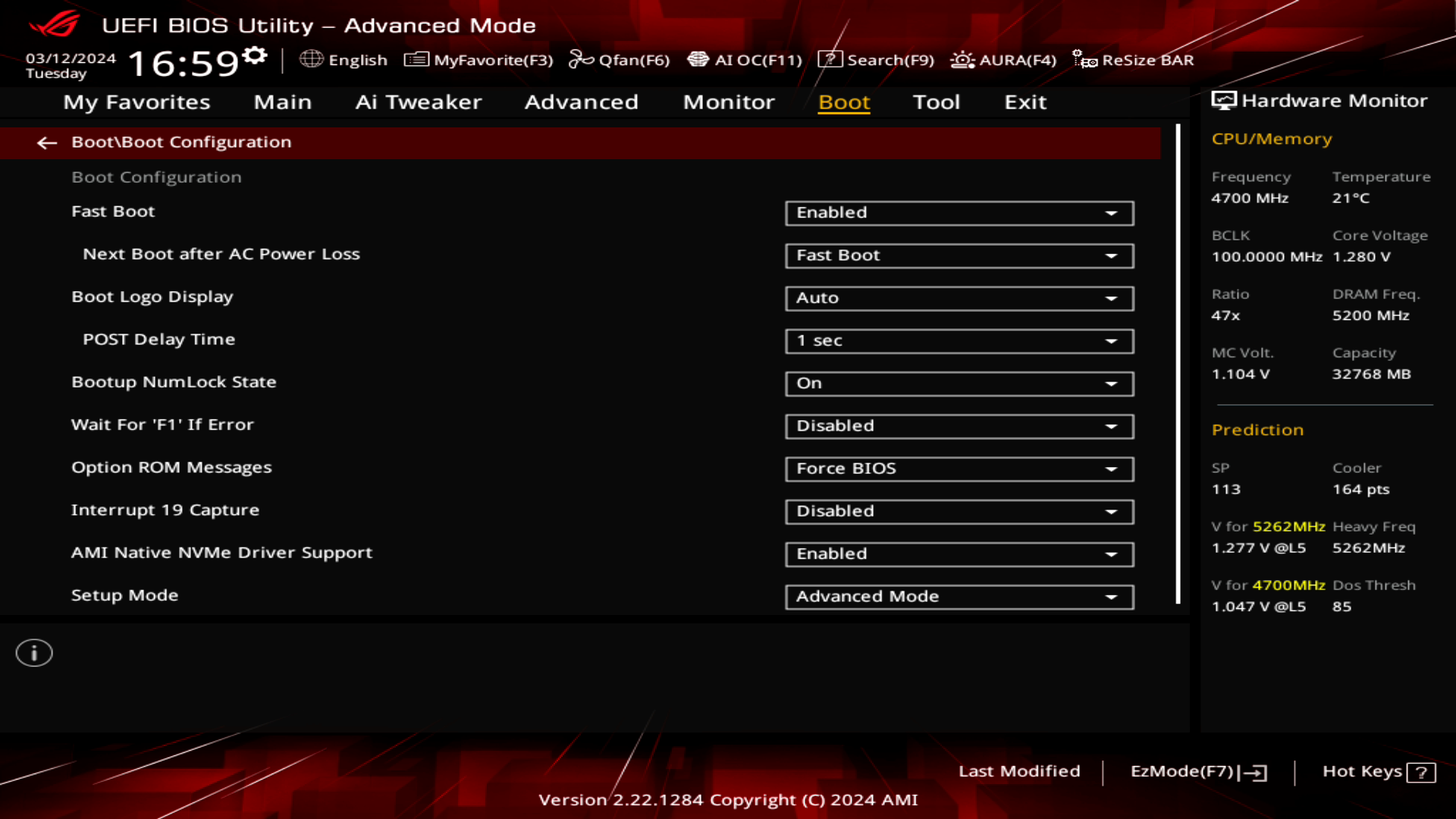Select the Ai Tweaker menu tab
The height and width of the screenshot is (819, 1456).
(x=418, y=101)
